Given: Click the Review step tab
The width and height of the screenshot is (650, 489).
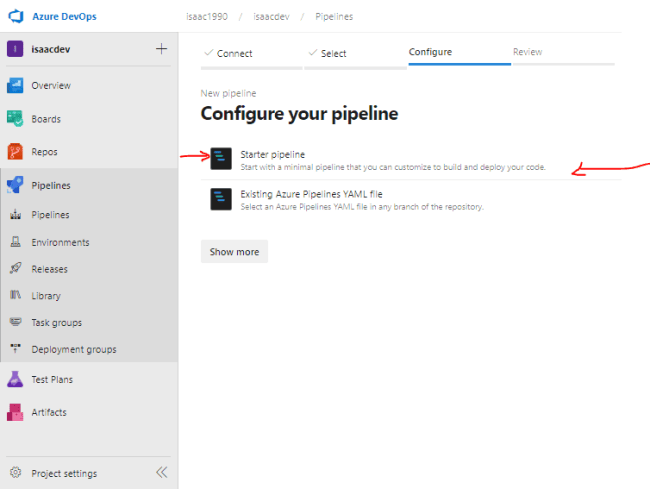Looking at the screenshot, I should (527, 52).
